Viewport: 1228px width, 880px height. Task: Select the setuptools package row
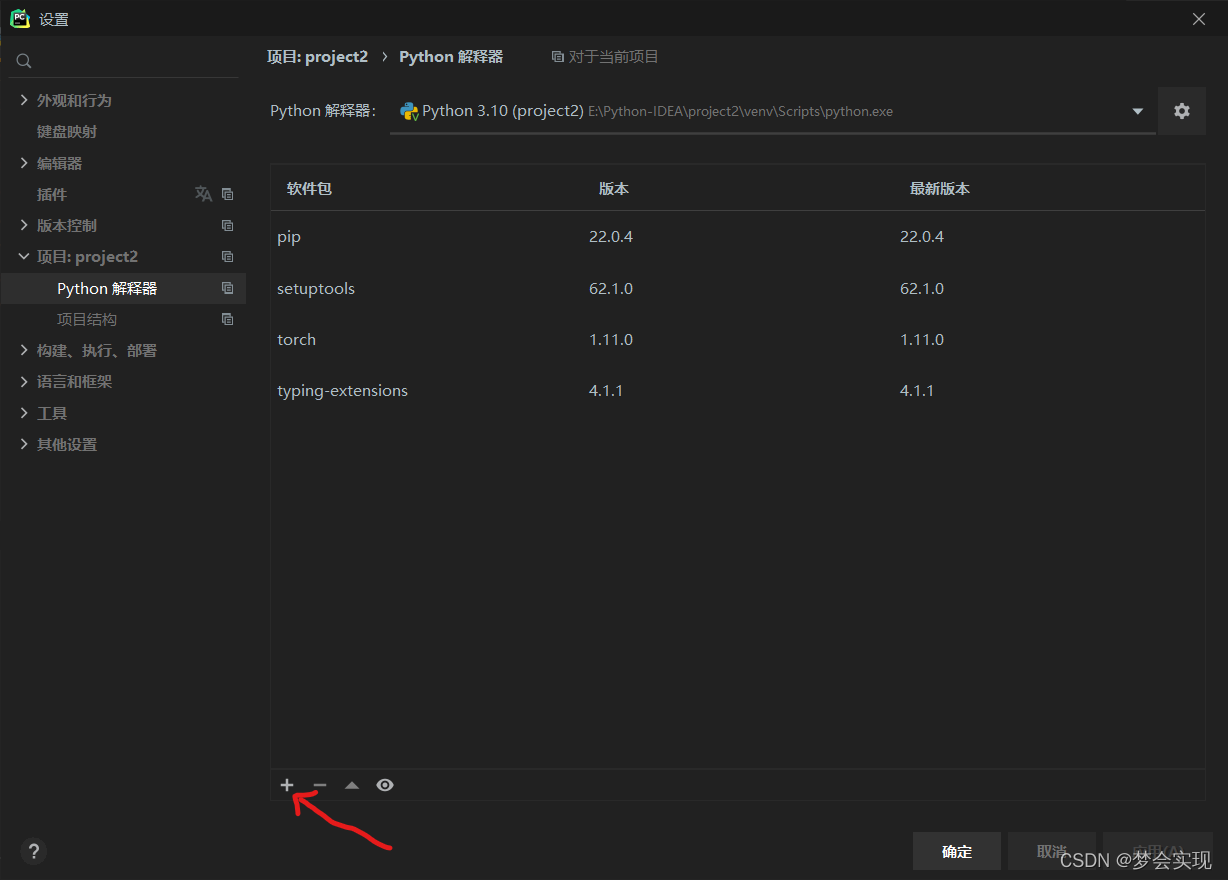click(x=737, y=288)
